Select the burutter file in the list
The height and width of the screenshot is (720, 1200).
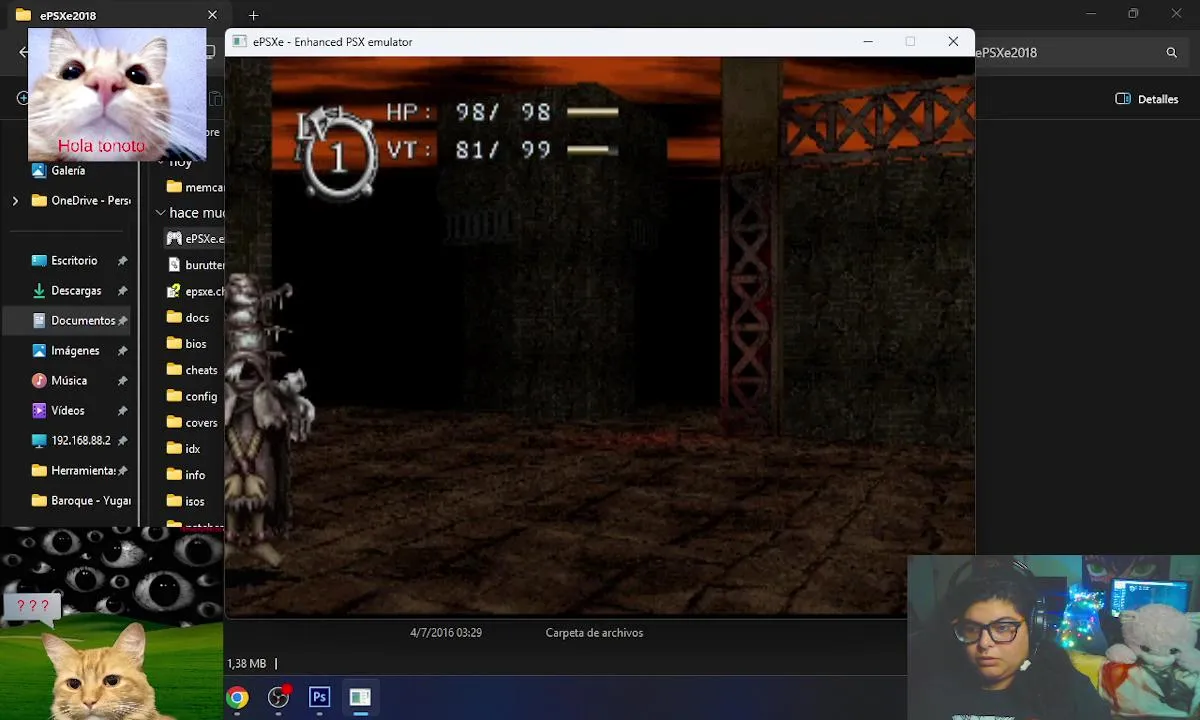click(x=195, y=265)
